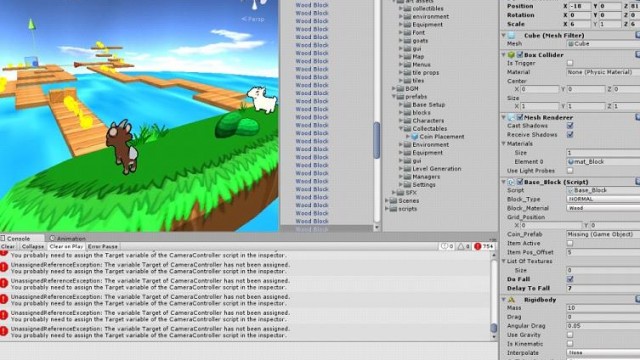
Task: Click the Cube Mesh Filter component icon
Action: 511,36
